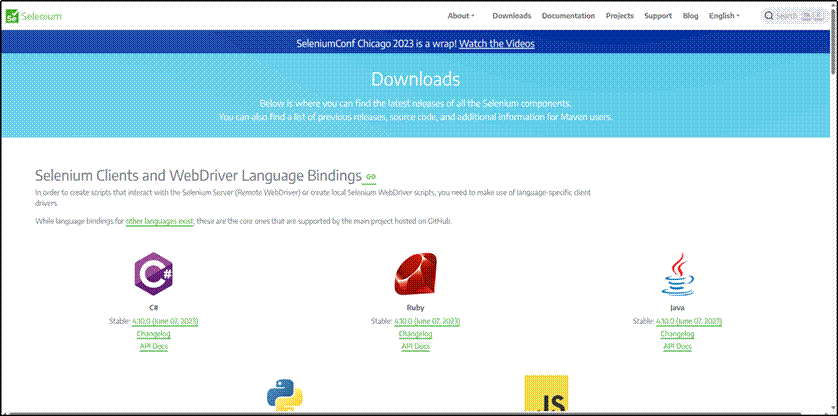Screen dimensions: 838x416
Task: Click the Python logo
Action: pyautogui.click(x=284, y=395)
